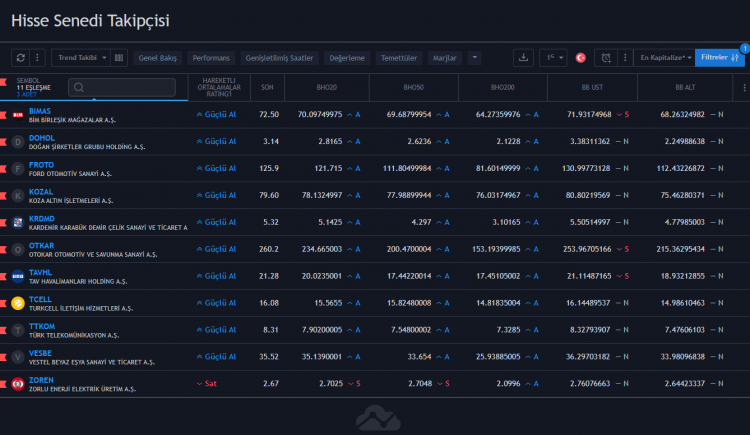Sort by BHO50 column header

click(414, 88)
